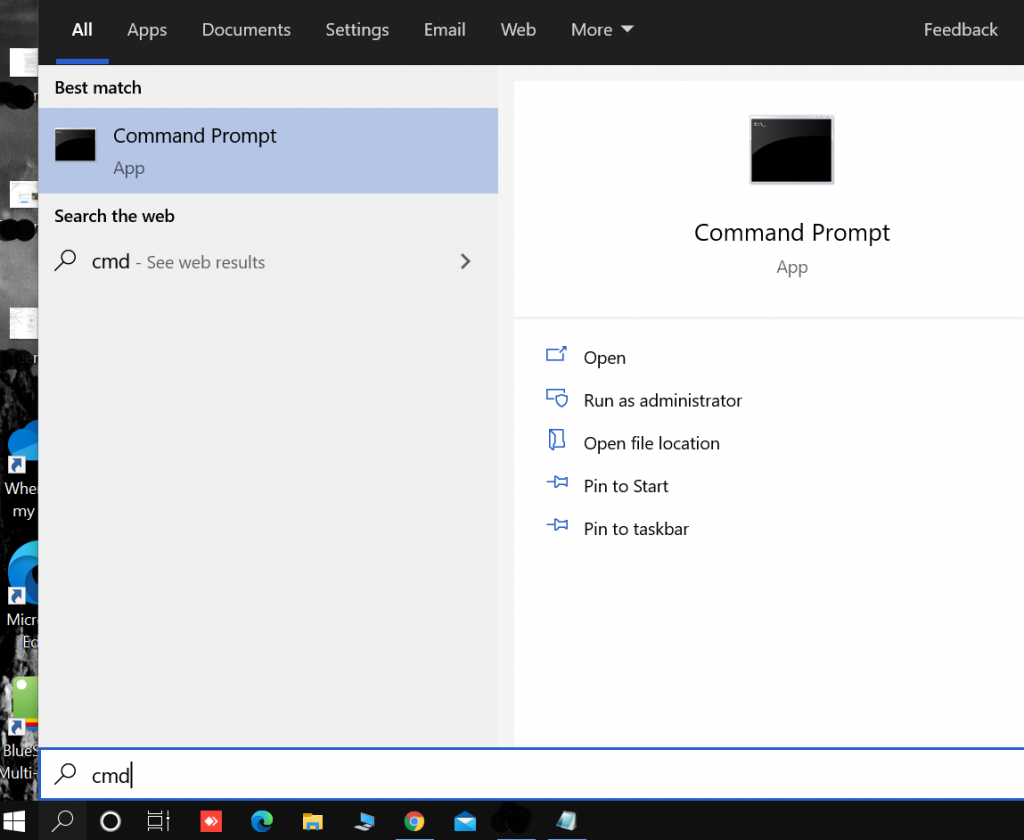Open web results for cmd
The image size is (1024, 840).
268,262
